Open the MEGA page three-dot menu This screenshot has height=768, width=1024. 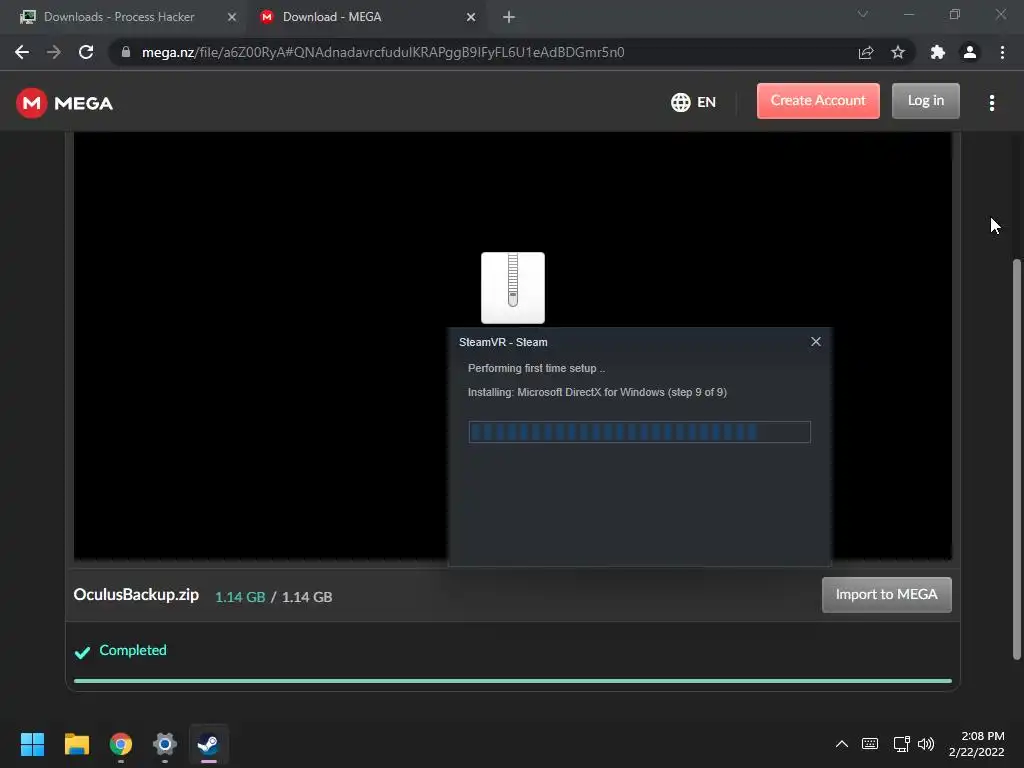pyautogui.click(x=991, y=103)
